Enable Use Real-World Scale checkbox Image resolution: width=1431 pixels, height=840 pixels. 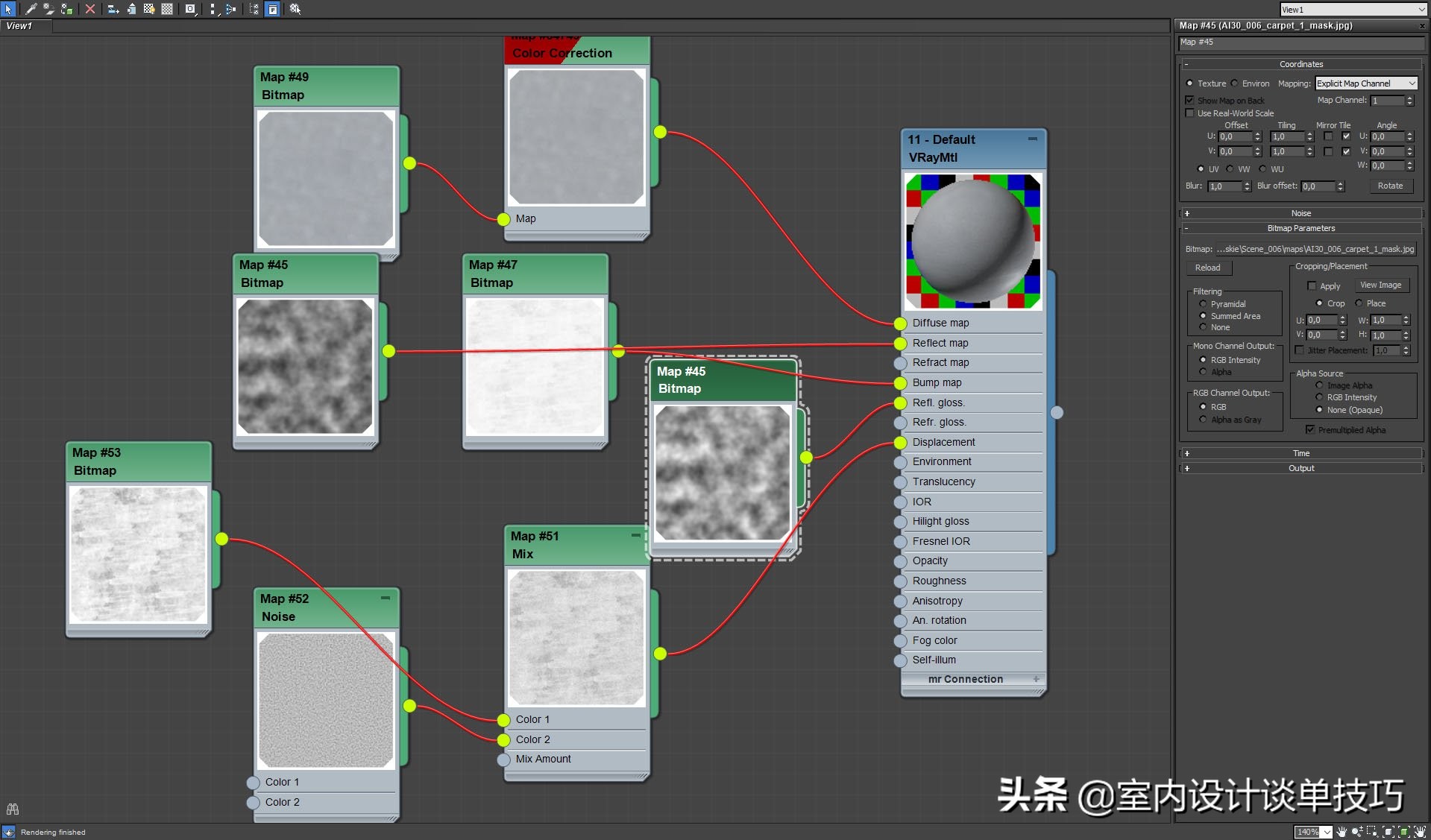coord(1190,113)
